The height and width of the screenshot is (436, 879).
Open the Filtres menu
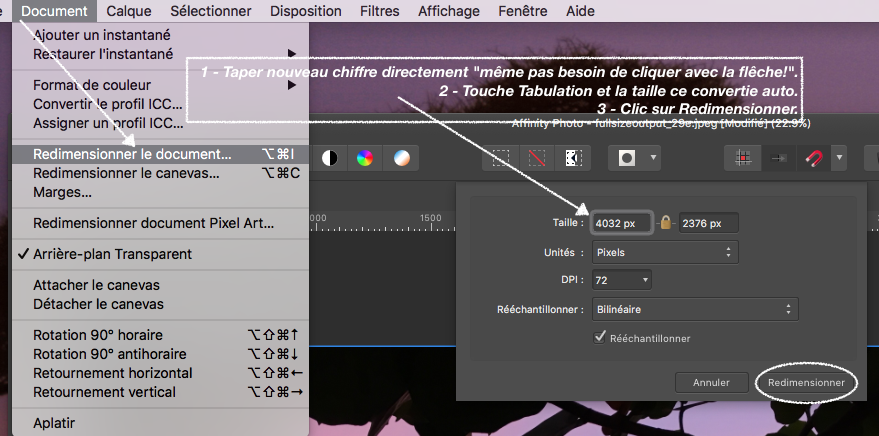click(380, 11)
